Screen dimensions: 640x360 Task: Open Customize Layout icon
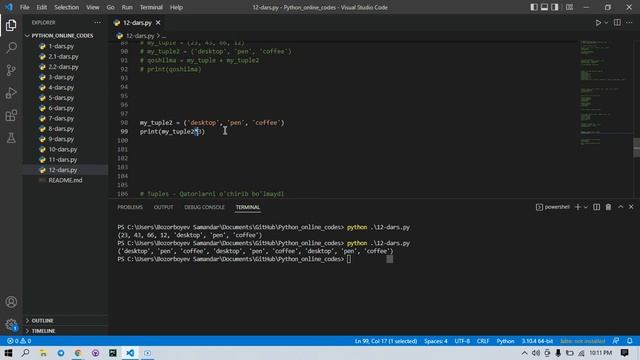[x=569, y=7]
